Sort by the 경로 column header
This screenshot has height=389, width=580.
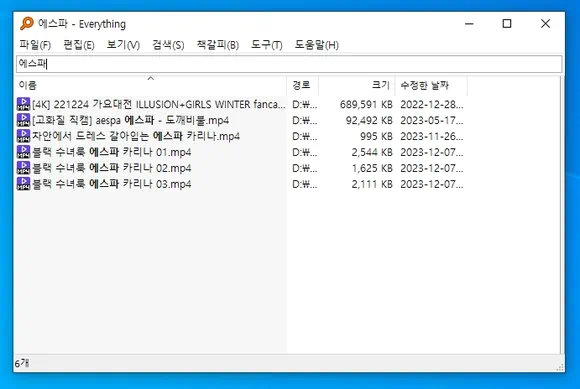303,85
